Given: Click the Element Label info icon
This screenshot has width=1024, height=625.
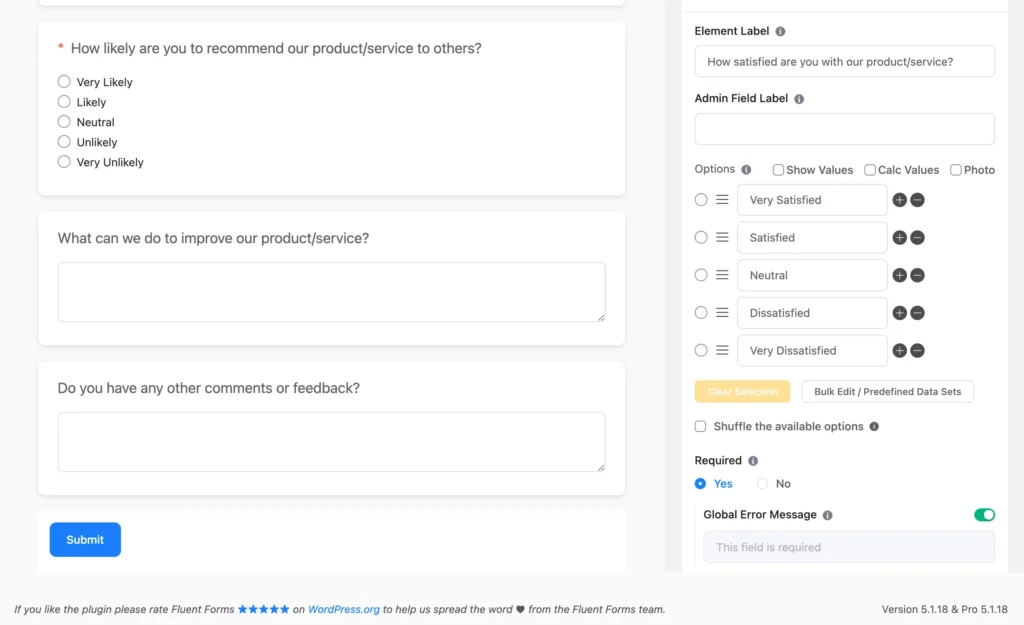Looking at the screenshot, I should pos(781,31).
